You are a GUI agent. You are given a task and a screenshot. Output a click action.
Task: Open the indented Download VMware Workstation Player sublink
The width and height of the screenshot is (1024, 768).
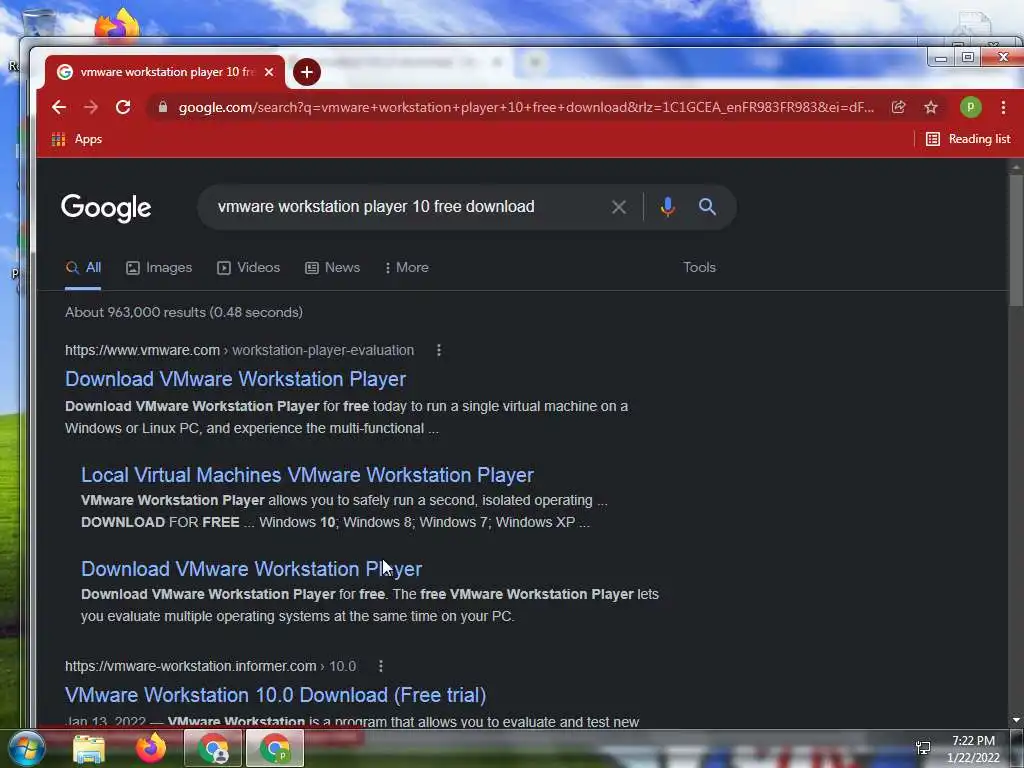click(x=251, y=569)
